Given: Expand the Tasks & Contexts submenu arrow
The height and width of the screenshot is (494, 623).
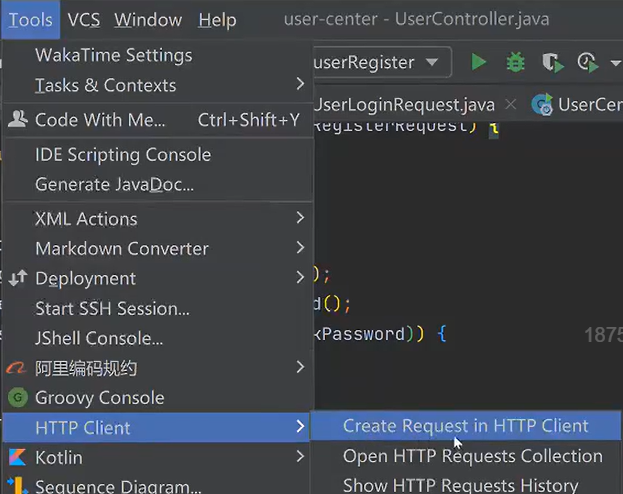Looking at the screenshot, I should [x=300, y=85].
